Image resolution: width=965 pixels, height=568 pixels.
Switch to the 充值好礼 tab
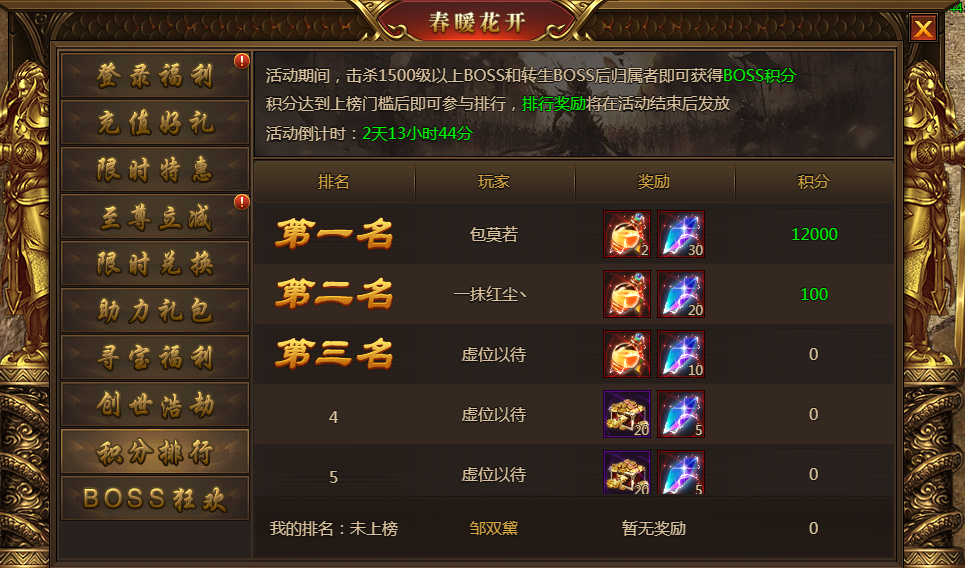(x=154, y=122)
